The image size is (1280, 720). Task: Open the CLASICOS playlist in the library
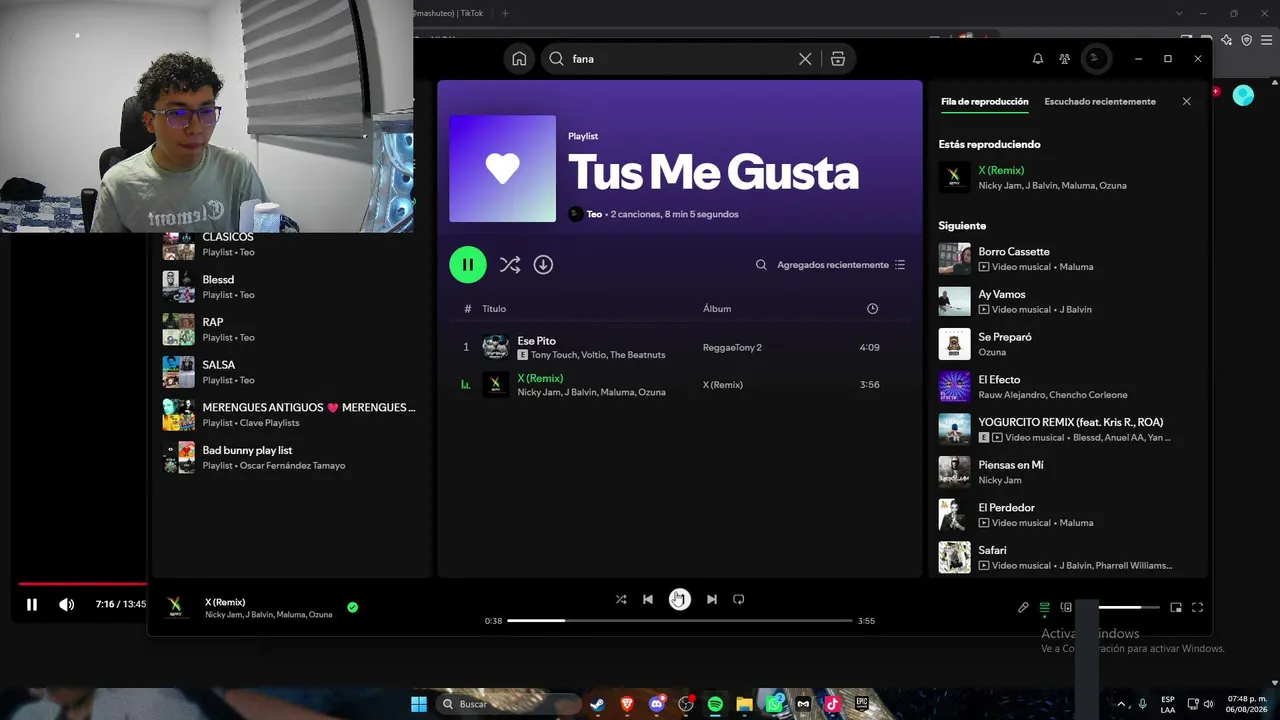[290, 244]
